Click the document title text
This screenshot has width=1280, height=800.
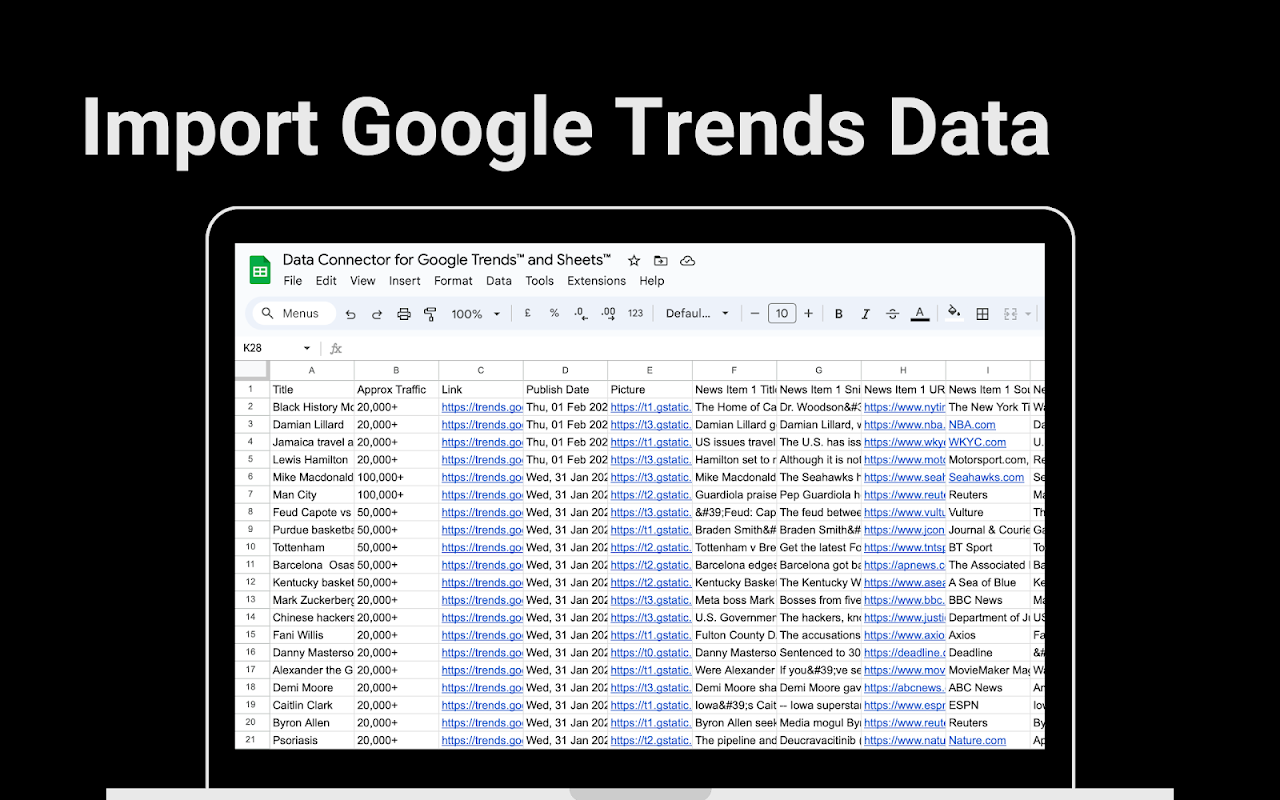[x=447, y=260]
